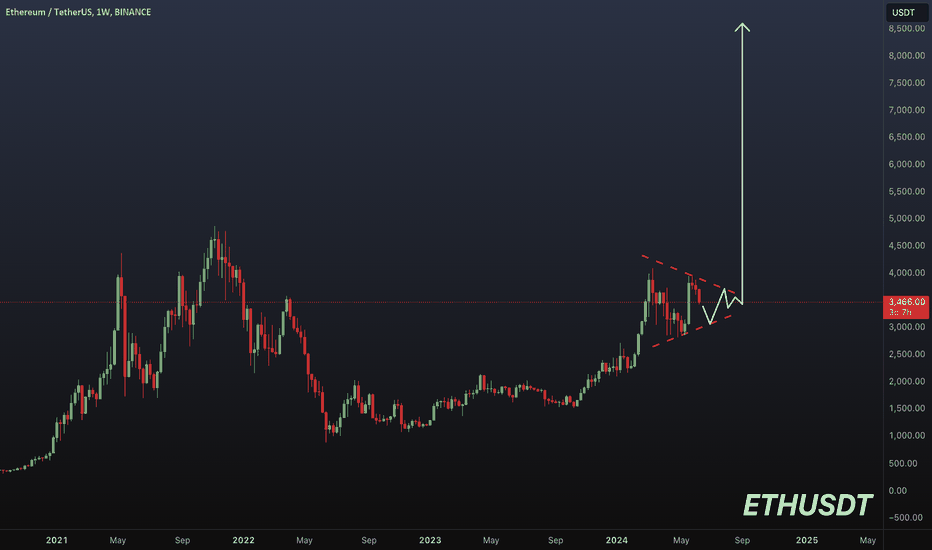Click the 6,000.00 price axis label
This screenshot has width=932, height=550.
[906, 164]
